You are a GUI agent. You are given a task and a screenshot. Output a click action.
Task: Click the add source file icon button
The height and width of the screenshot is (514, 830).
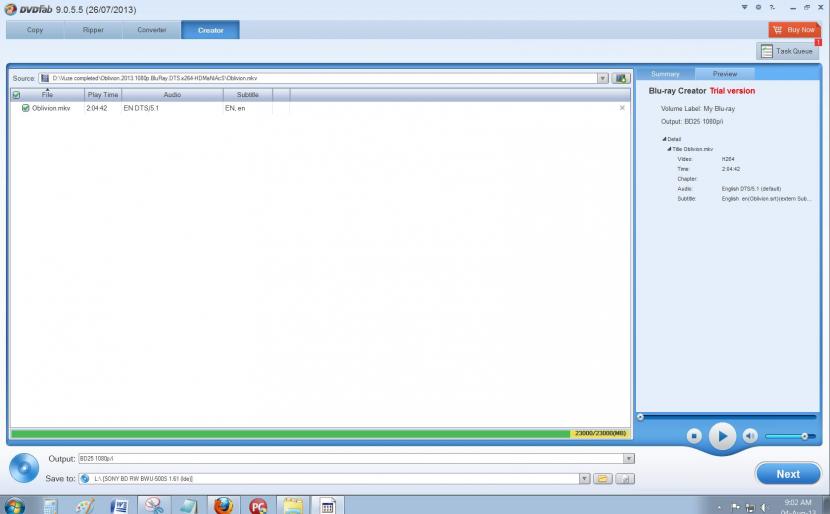tap(621, 78)
